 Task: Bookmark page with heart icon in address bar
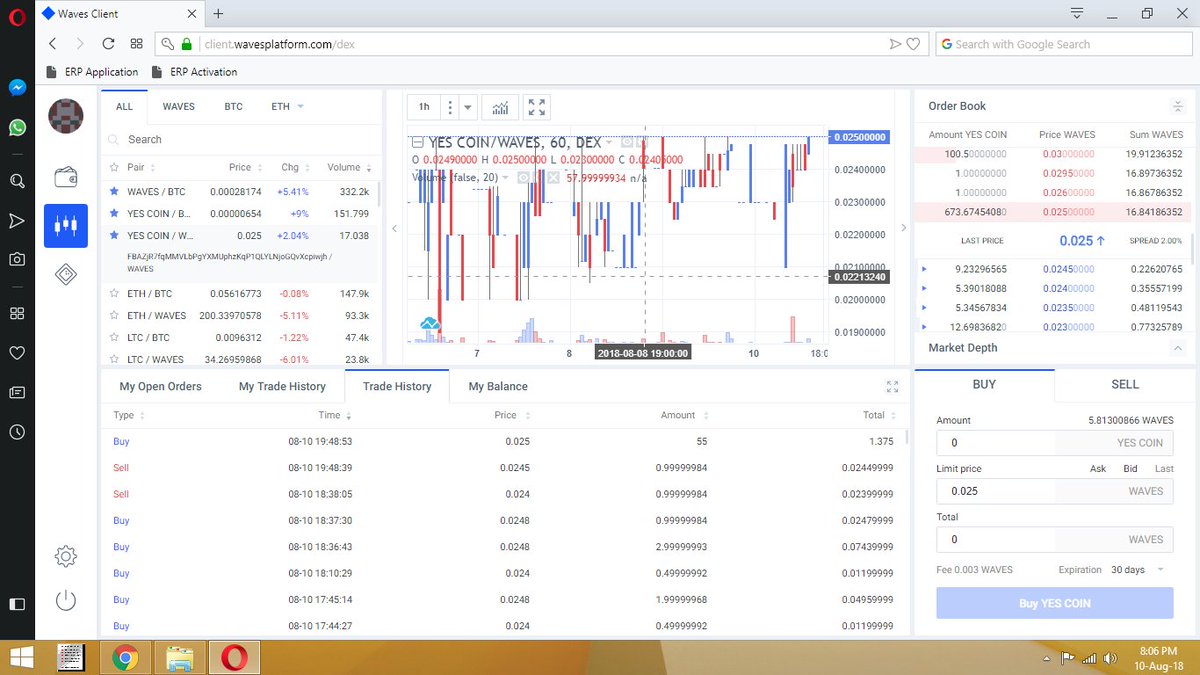pyautogui.click(x=912, y=44)
